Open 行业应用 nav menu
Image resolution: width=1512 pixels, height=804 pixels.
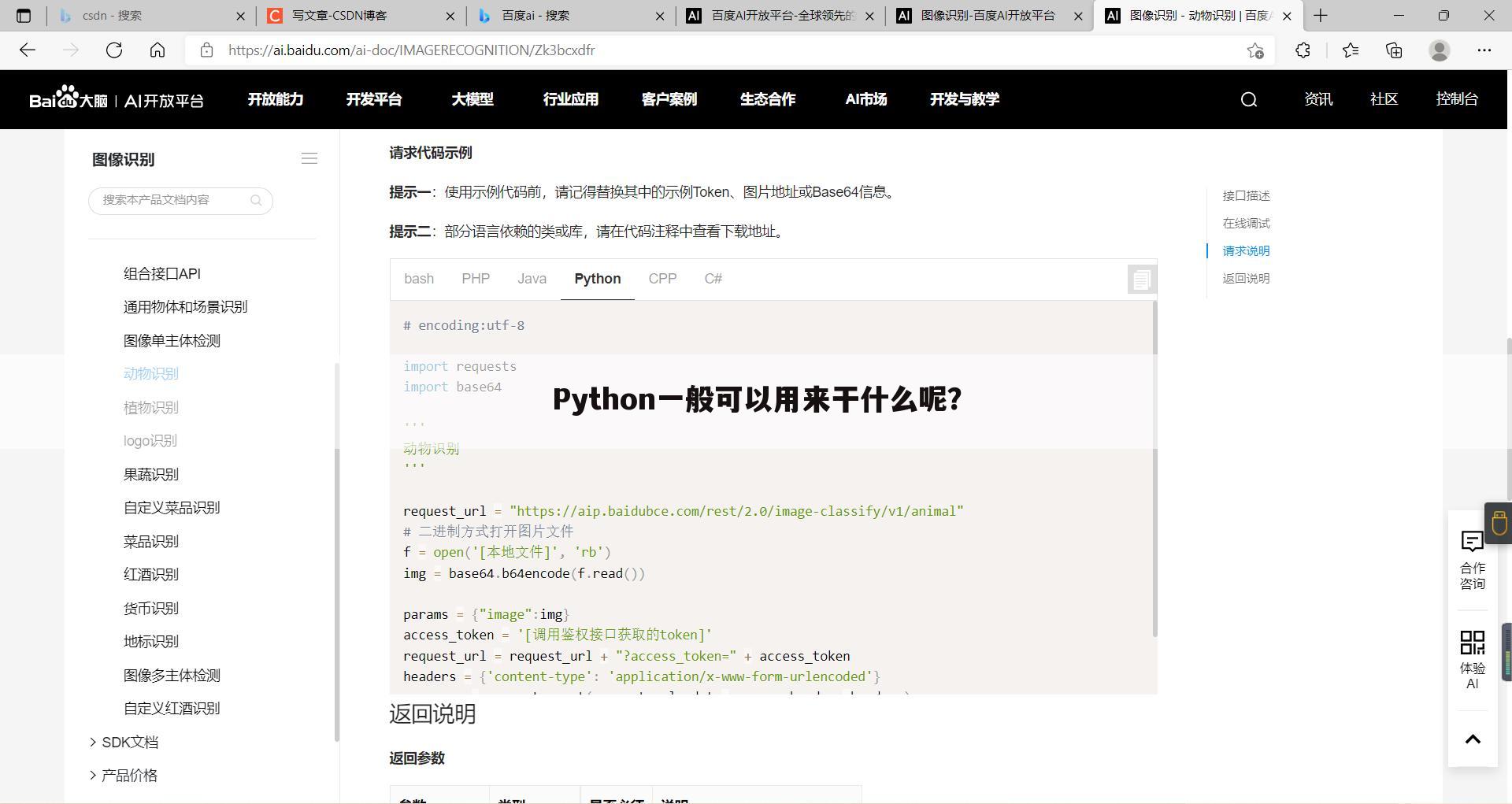coord(571,99)
